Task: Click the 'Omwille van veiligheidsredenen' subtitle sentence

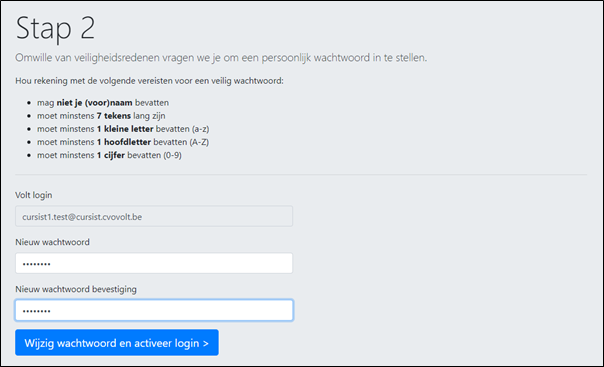Action: pos(221,58)
